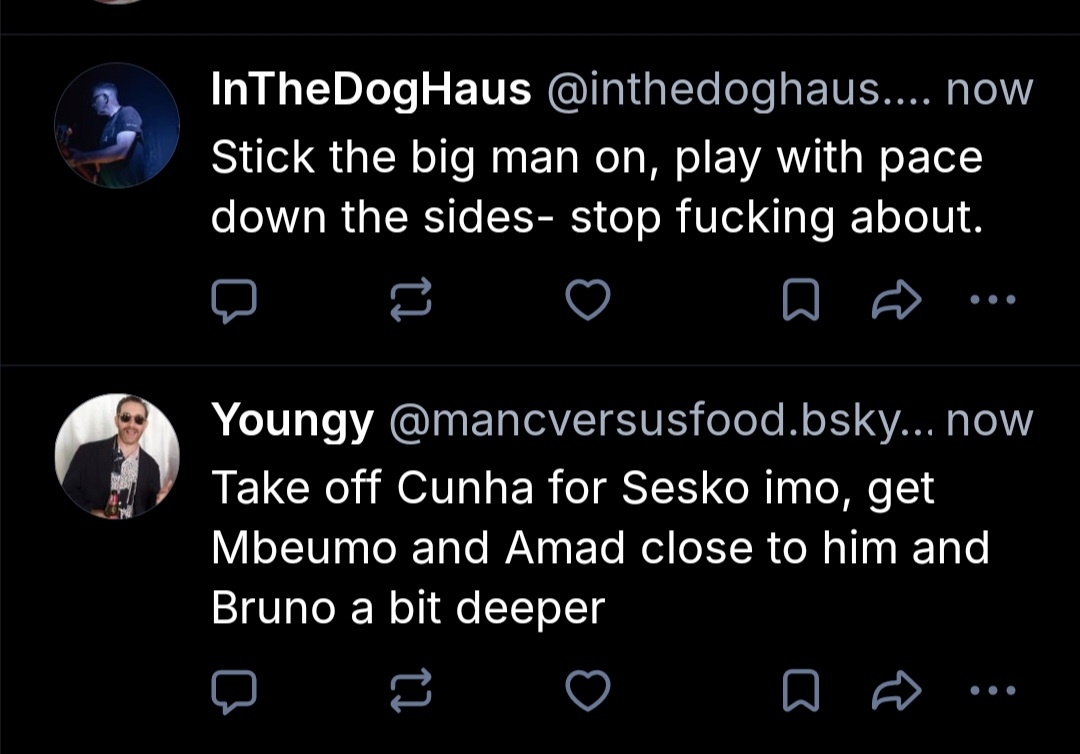This screenshot has height=754, width=1080.
Task: Repost Youngy's post about Sesko
Action: (x=410, y=689)
